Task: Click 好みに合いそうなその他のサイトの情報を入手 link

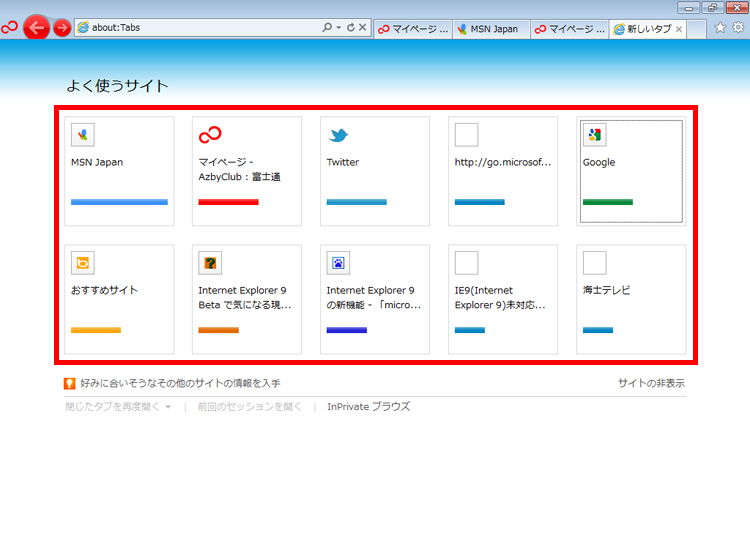Action: [180, 383]
